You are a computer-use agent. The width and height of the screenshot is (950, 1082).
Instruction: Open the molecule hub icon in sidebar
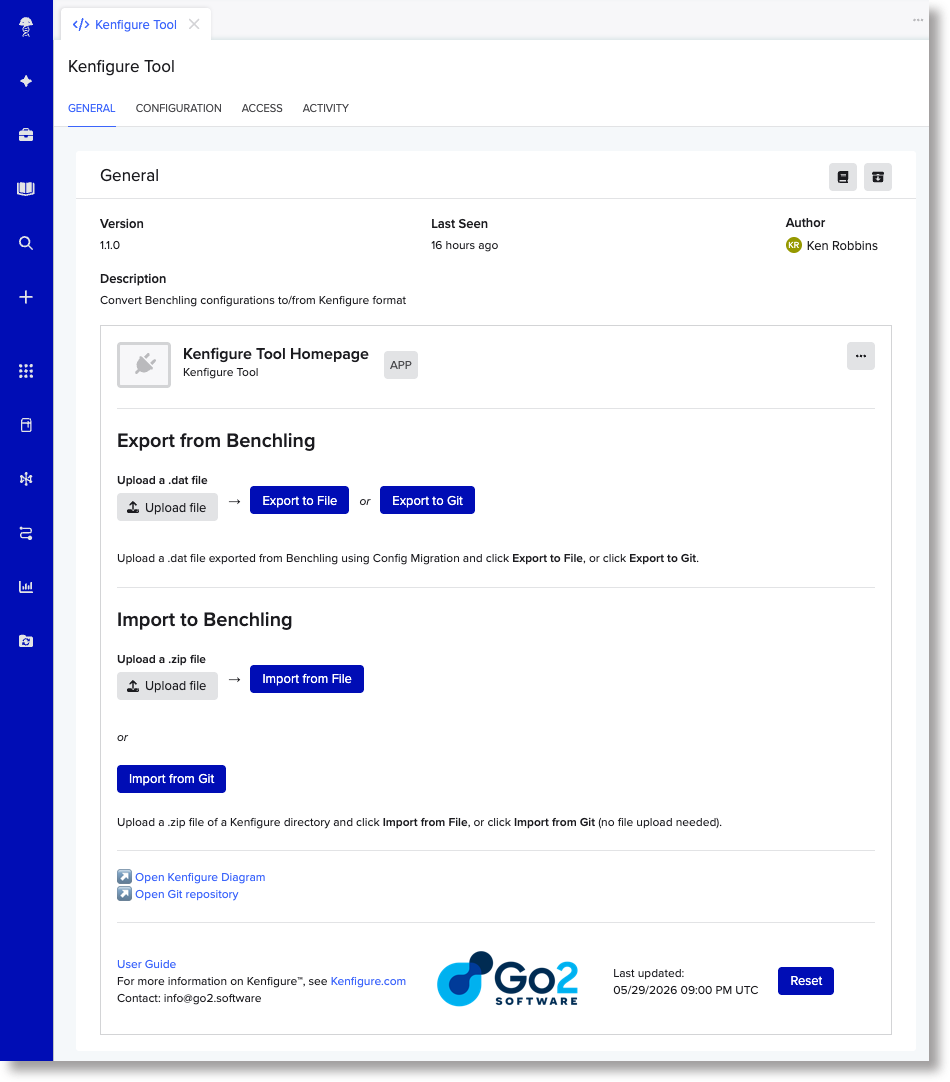pyautogui.click(x=26, y=479)
